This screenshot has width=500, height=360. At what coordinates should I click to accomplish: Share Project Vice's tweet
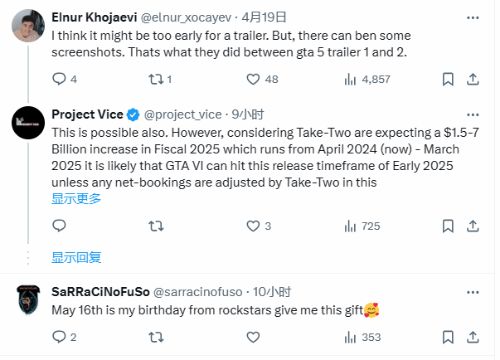(x=473, y=226)
